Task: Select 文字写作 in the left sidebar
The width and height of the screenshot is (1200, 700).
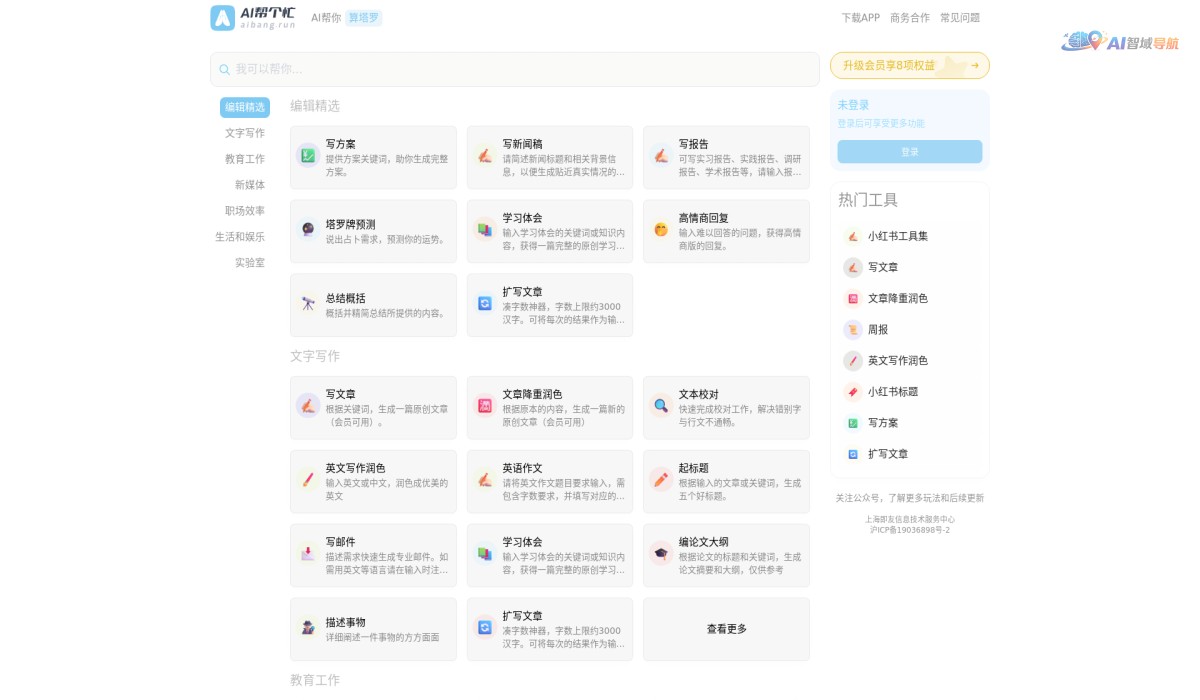Action: (x=244, y=133)
